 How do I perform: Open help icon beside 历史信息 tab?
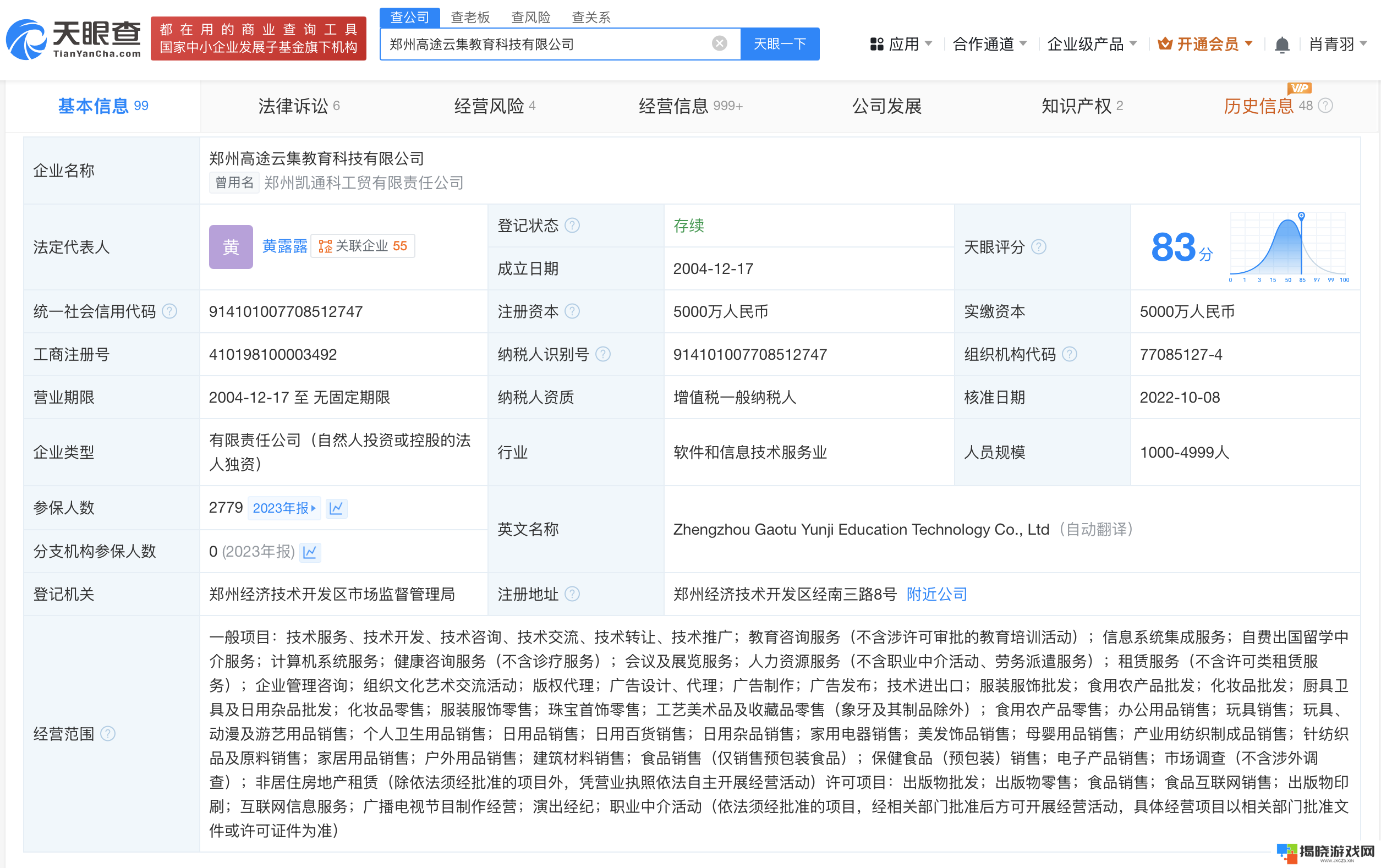(1325, 106)
